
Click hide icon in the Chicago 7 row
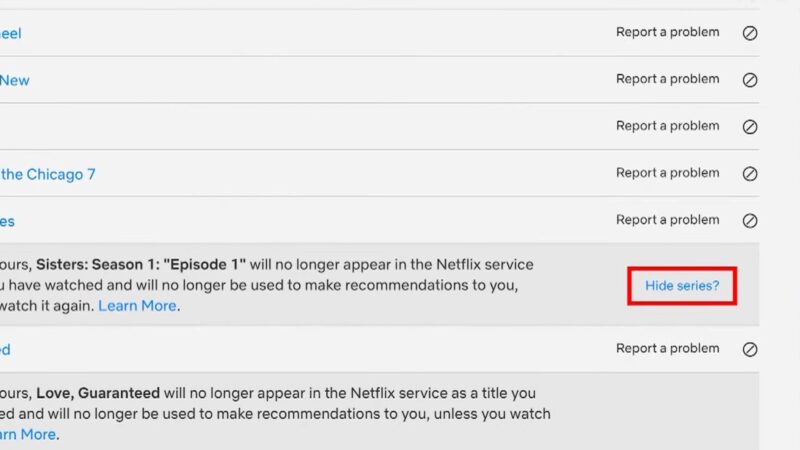pos(750,174)
